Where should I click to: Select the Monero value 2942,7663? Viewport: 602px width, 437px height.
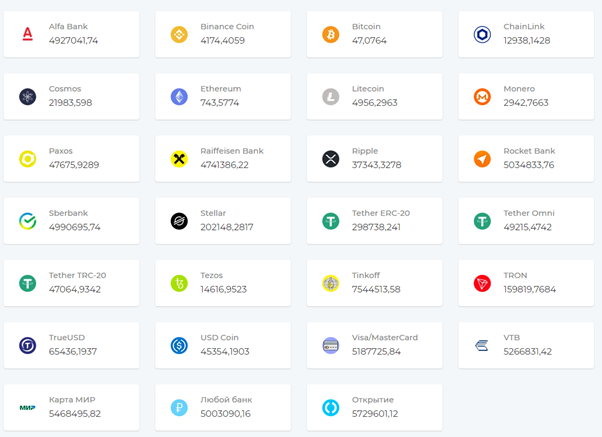526,103
